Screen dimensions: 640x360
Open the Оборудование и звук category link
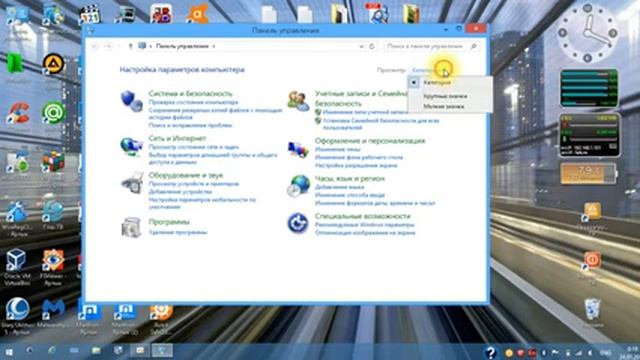click(x=186, y=175)
